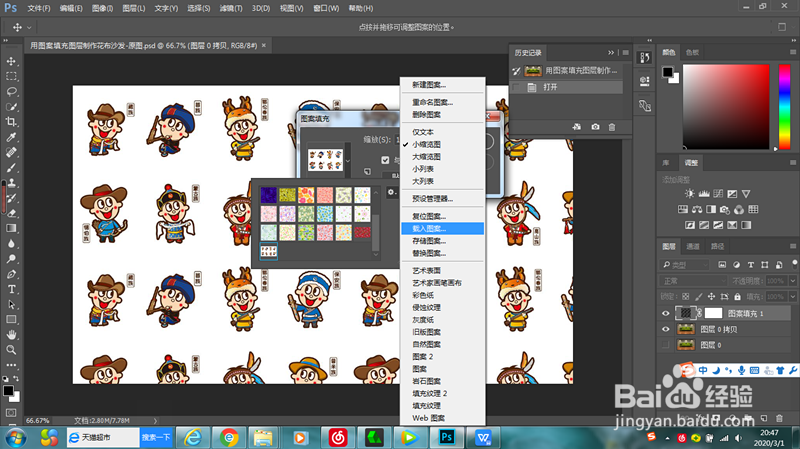
Task: Select the Lasso tool
Action: click(11, 92)
